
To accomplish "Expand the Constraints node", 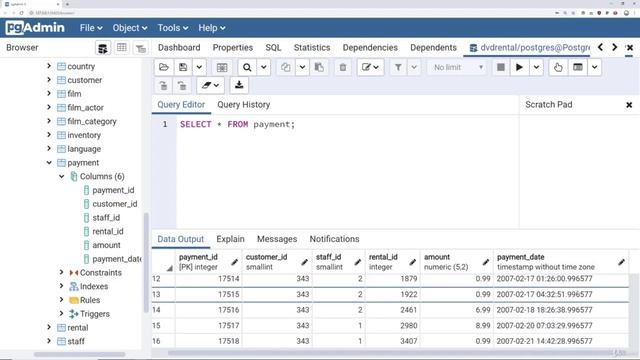I will coord(62,272).
